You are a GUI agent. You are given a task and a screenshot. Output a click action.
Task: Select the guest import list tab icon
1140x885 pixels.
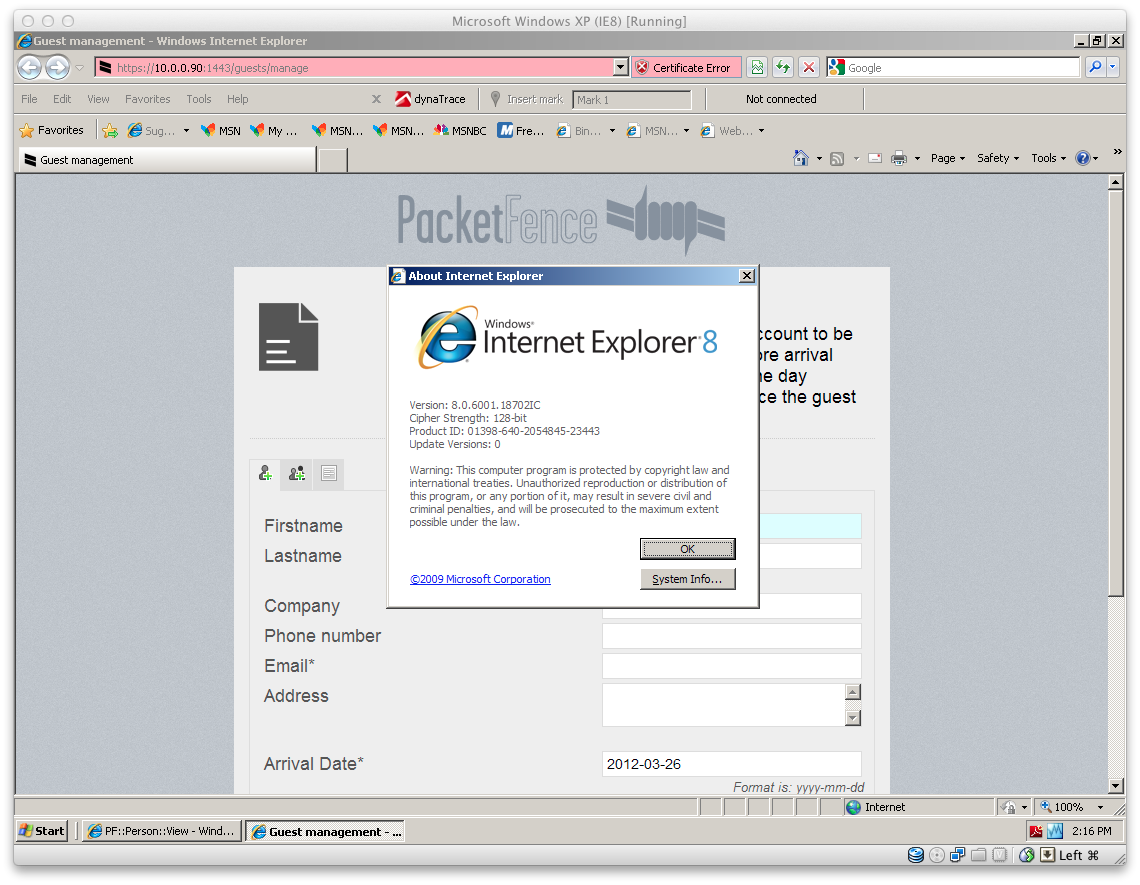pyautogui.click(x=329, y=474)
